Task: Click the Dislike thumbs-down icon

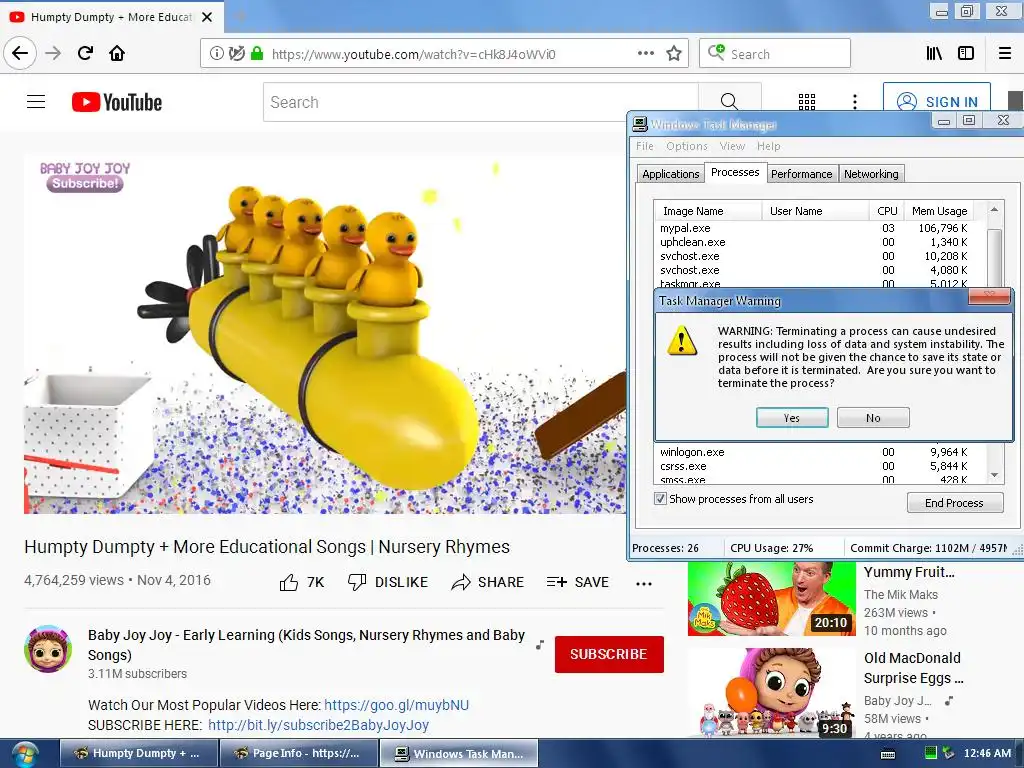Action: coord(357,582)
